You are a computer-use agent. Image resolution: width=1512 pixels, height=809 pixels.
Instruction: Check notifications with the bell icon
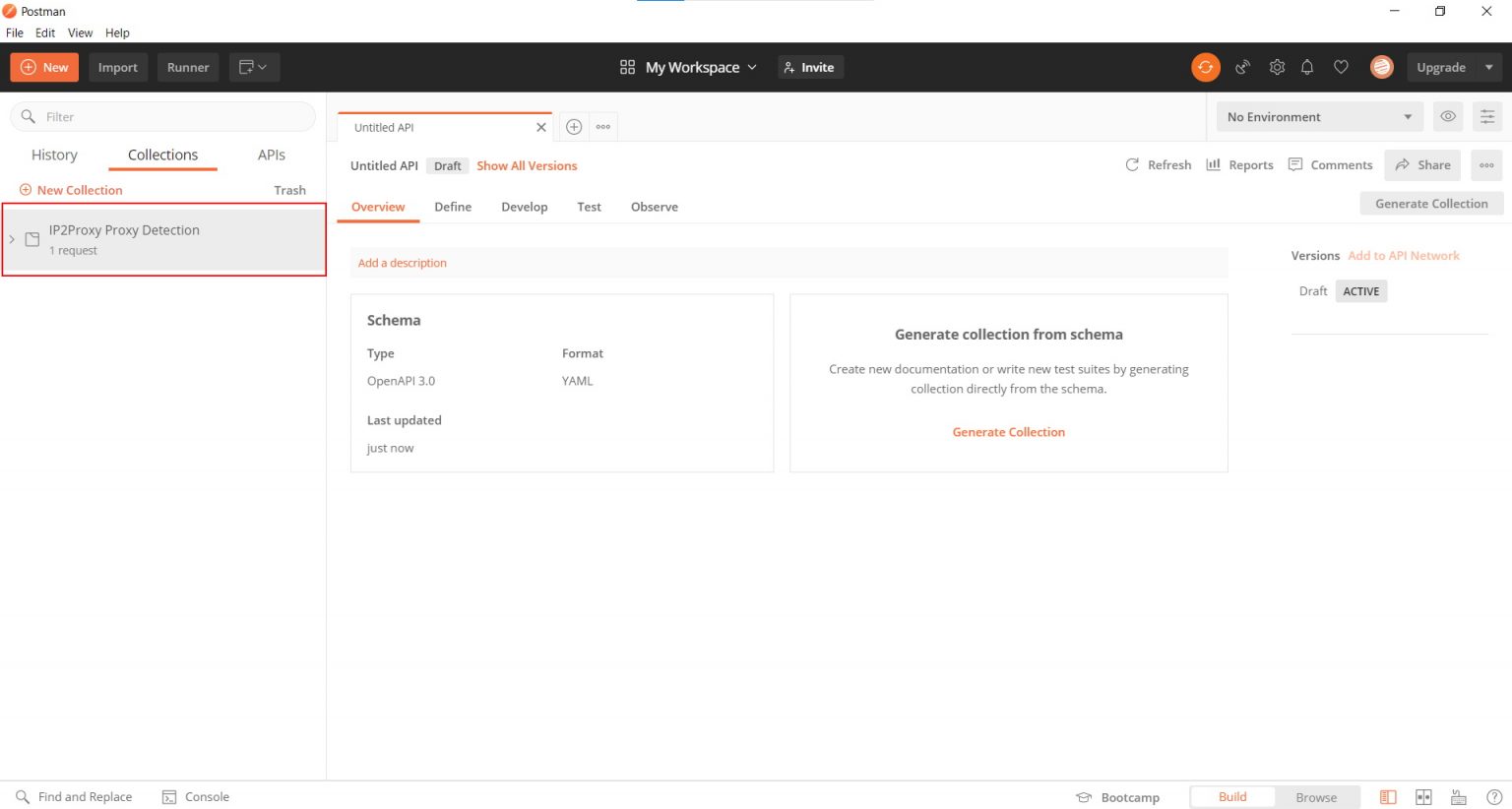1307,67
